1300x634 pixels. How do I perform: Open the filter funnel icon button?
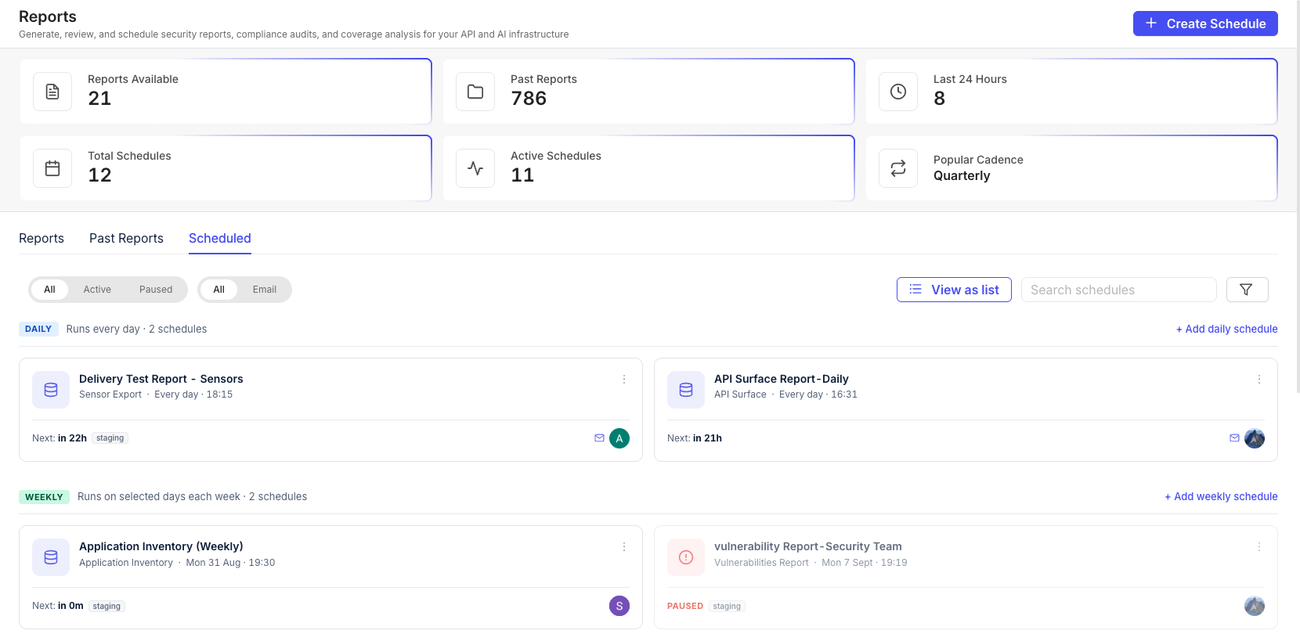(x=1247, y=289)
